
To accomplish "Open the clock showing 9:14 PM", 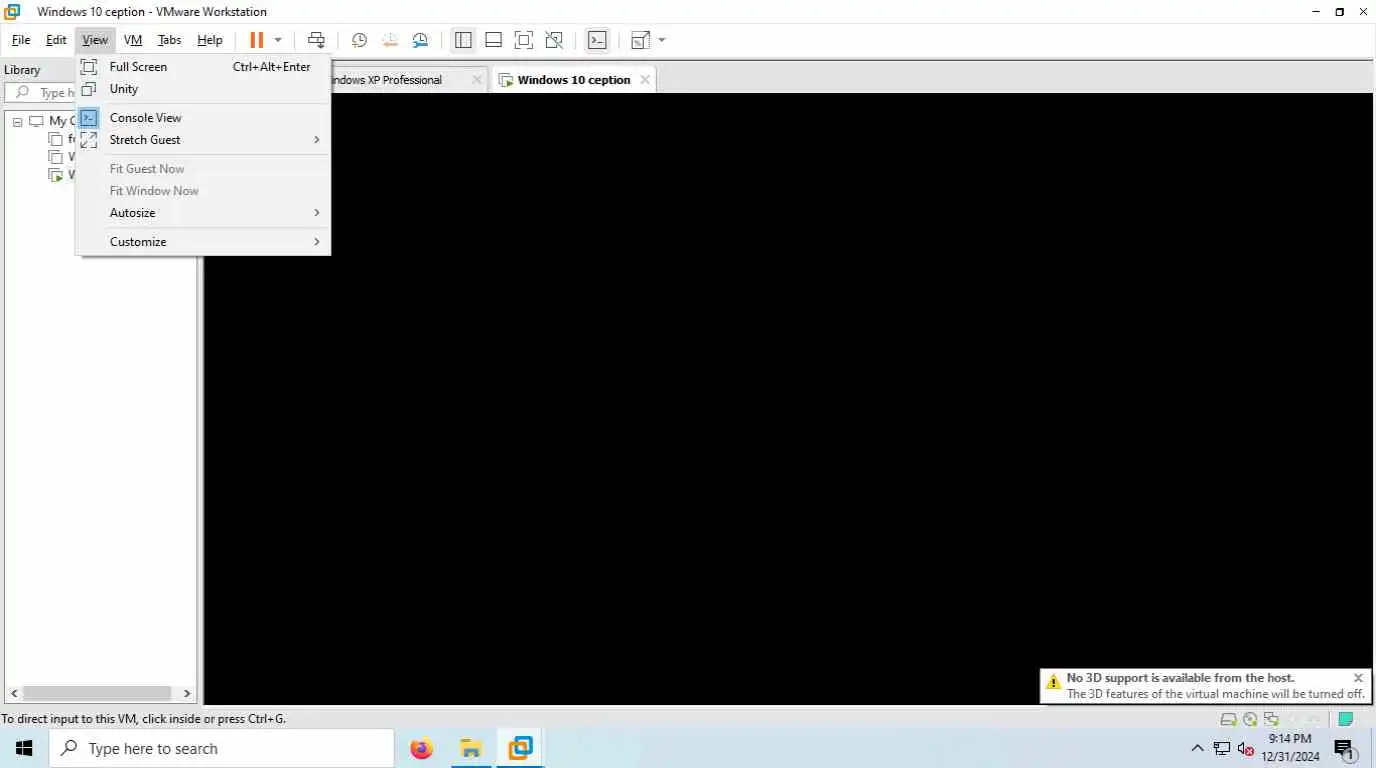I will click(1290, 748).
